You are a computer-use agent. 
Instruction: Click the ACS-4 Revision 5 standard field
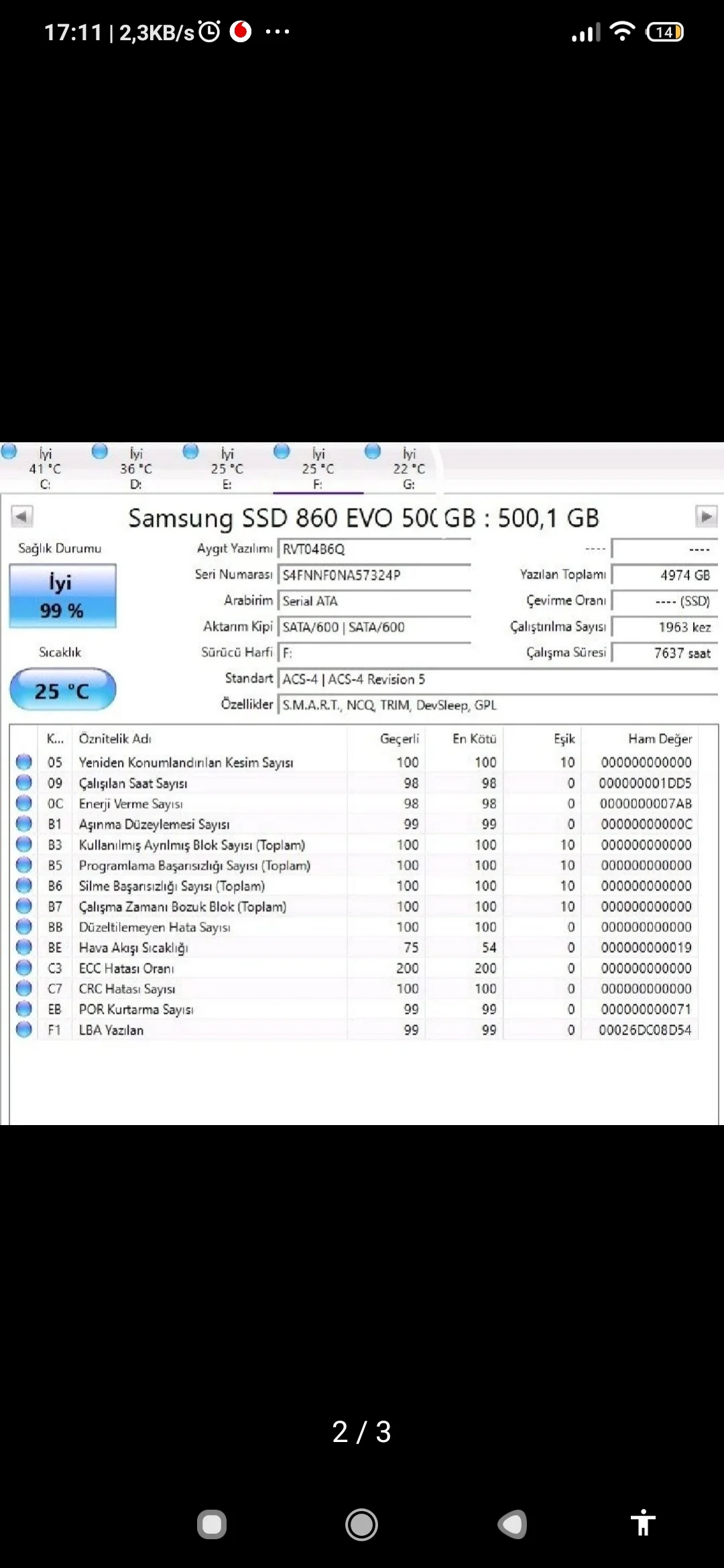click(497, 679)
